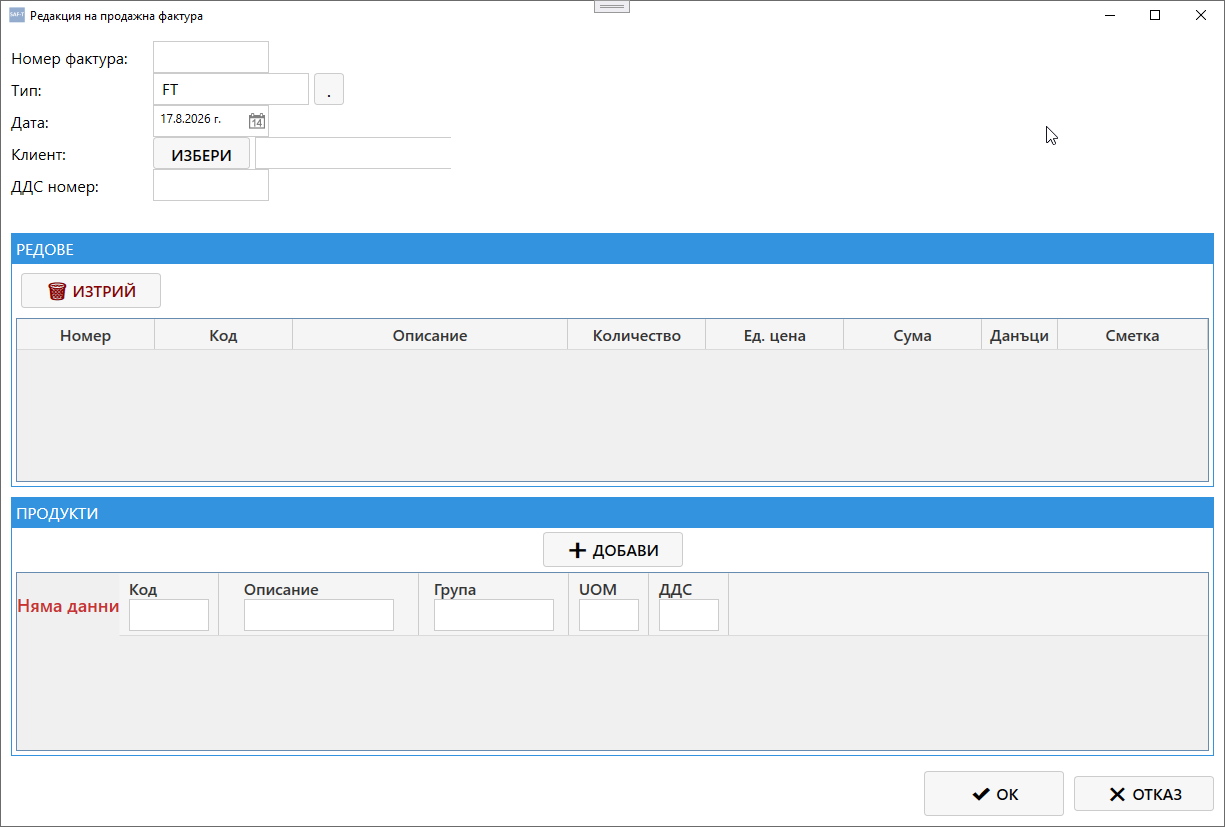Image resolution: width=1225 pixels, height=827 pixels.
Task: Minimize the invoice editing window
Action: click(x=1109, y=15)
